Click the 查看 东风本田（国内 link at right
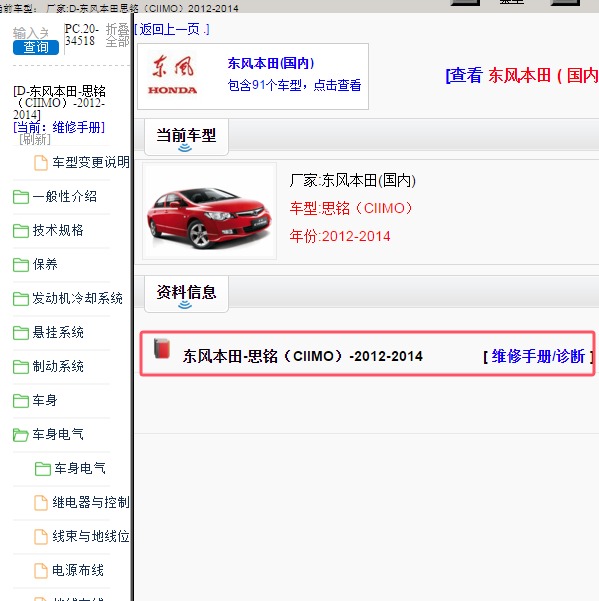 pos(522,75)
